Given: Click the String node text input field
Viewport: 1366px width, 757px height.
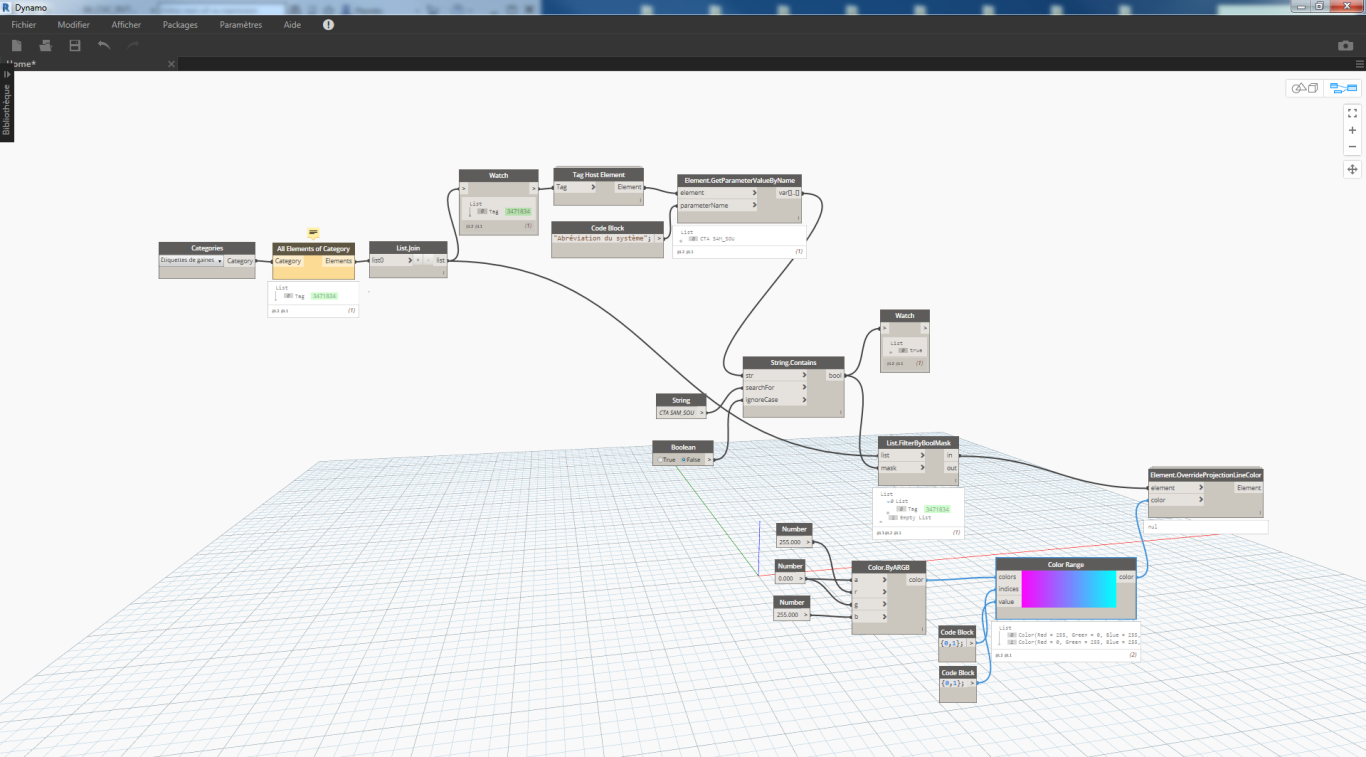Looking at the screenshot, I should point(677,412).
